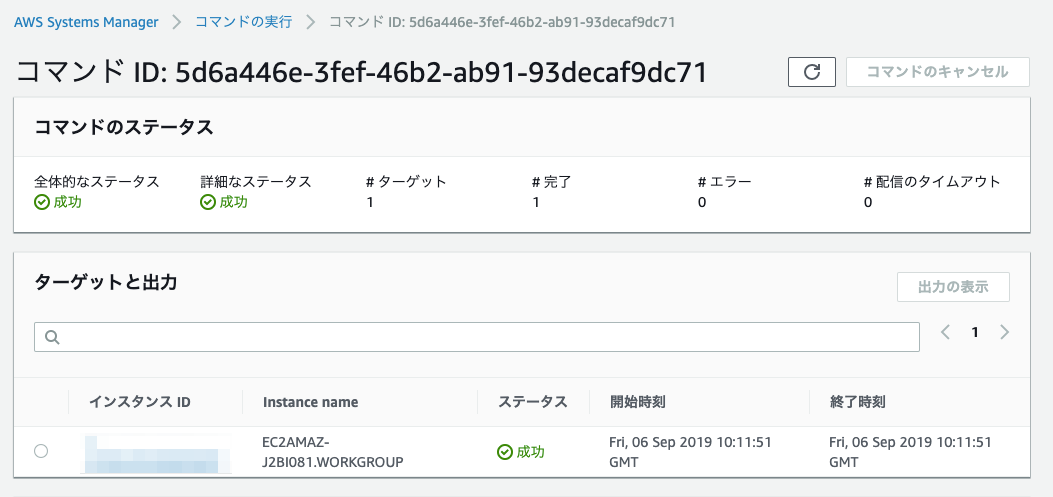
Task: Click the value 0 under # エラー
Action: pyautogui.click(x=702, y=202)
